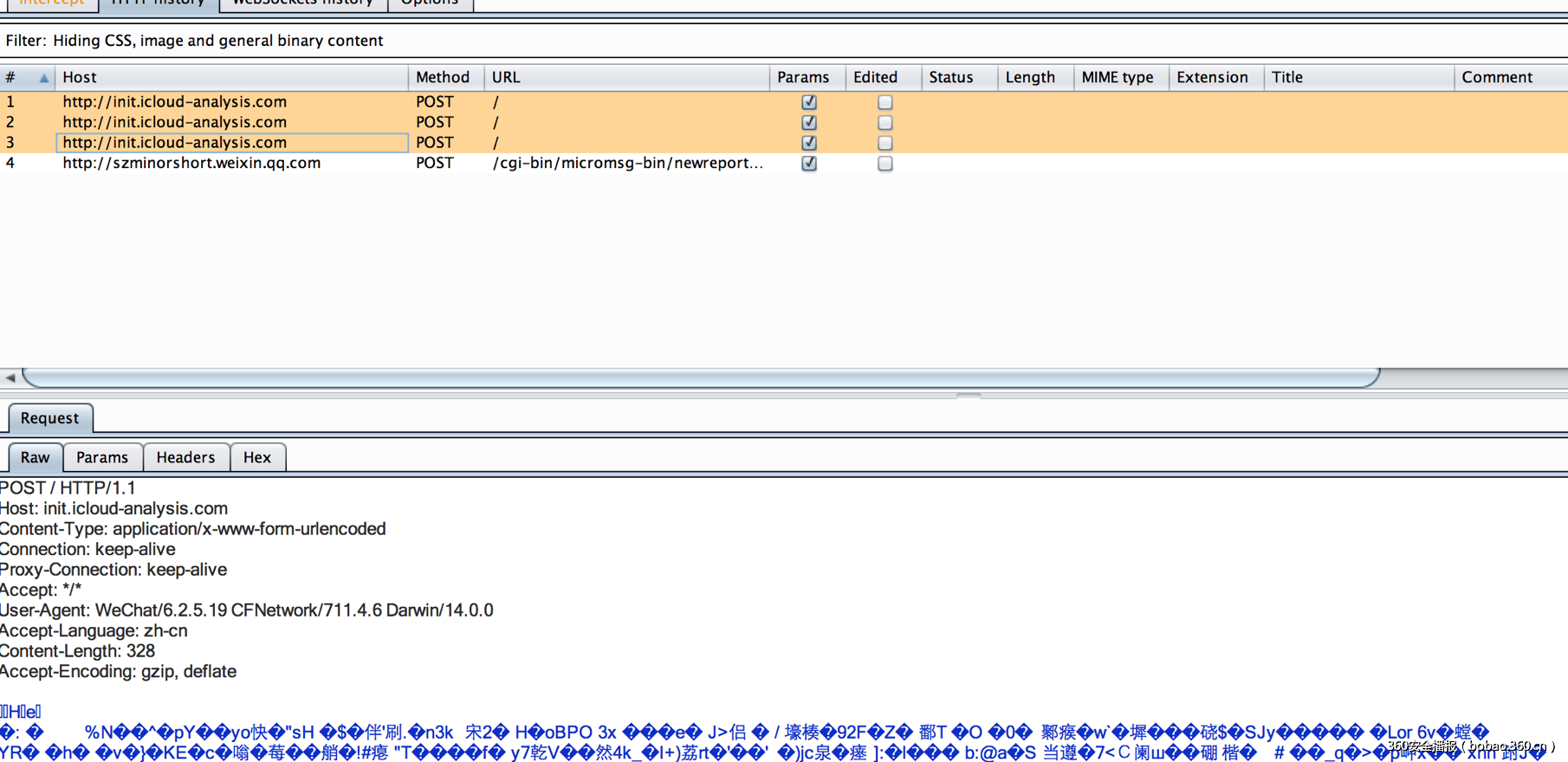Toggle the Edited checkbox for request 2
Image resolution: width=1568 pixels, height=762 pixels.
tap(884, 123)
